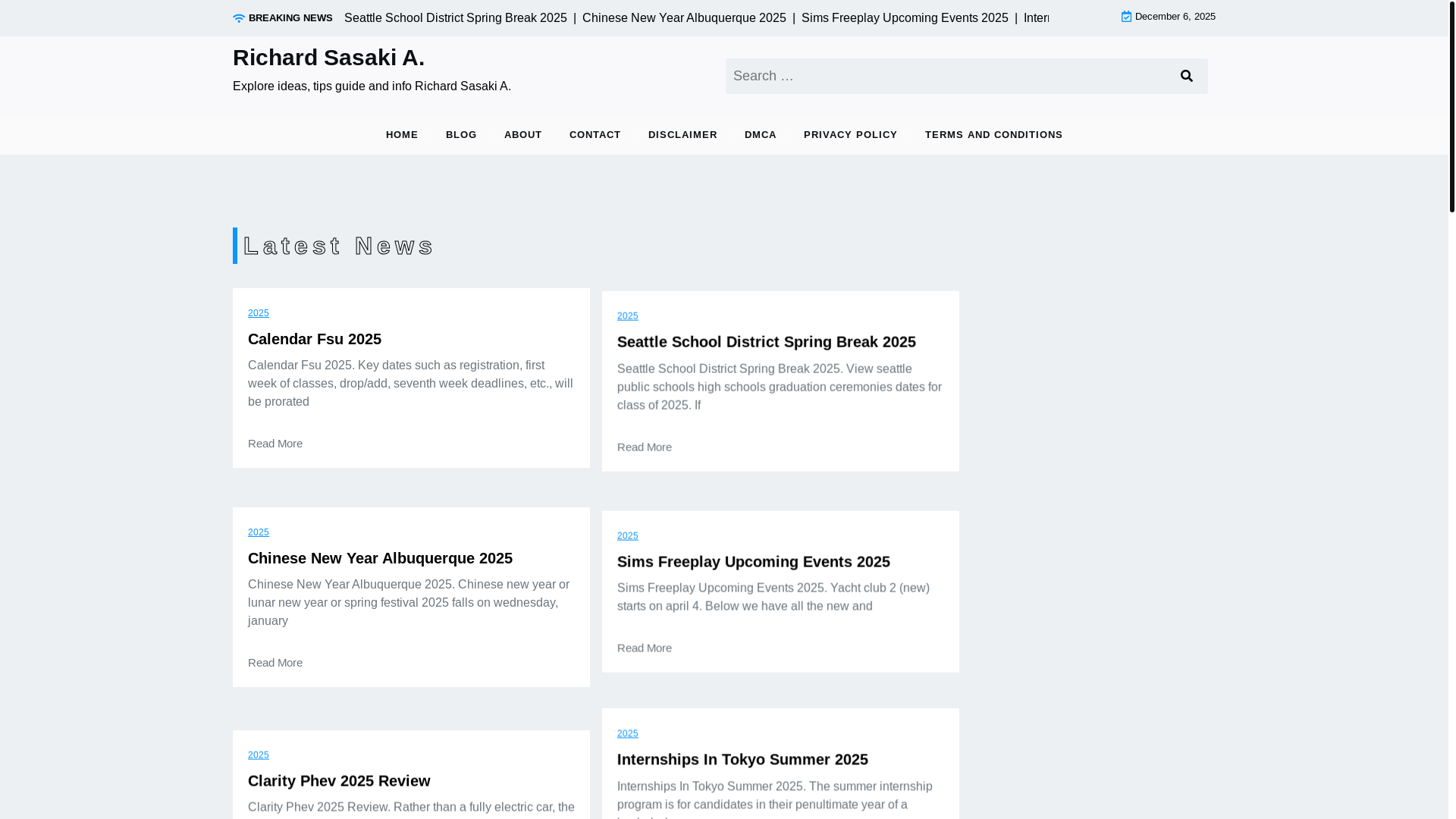The width and height of the screenshot is (1456, 819).
Task: Click 2025 tag above Seattle School District card
Action: (x=628, y=316)
